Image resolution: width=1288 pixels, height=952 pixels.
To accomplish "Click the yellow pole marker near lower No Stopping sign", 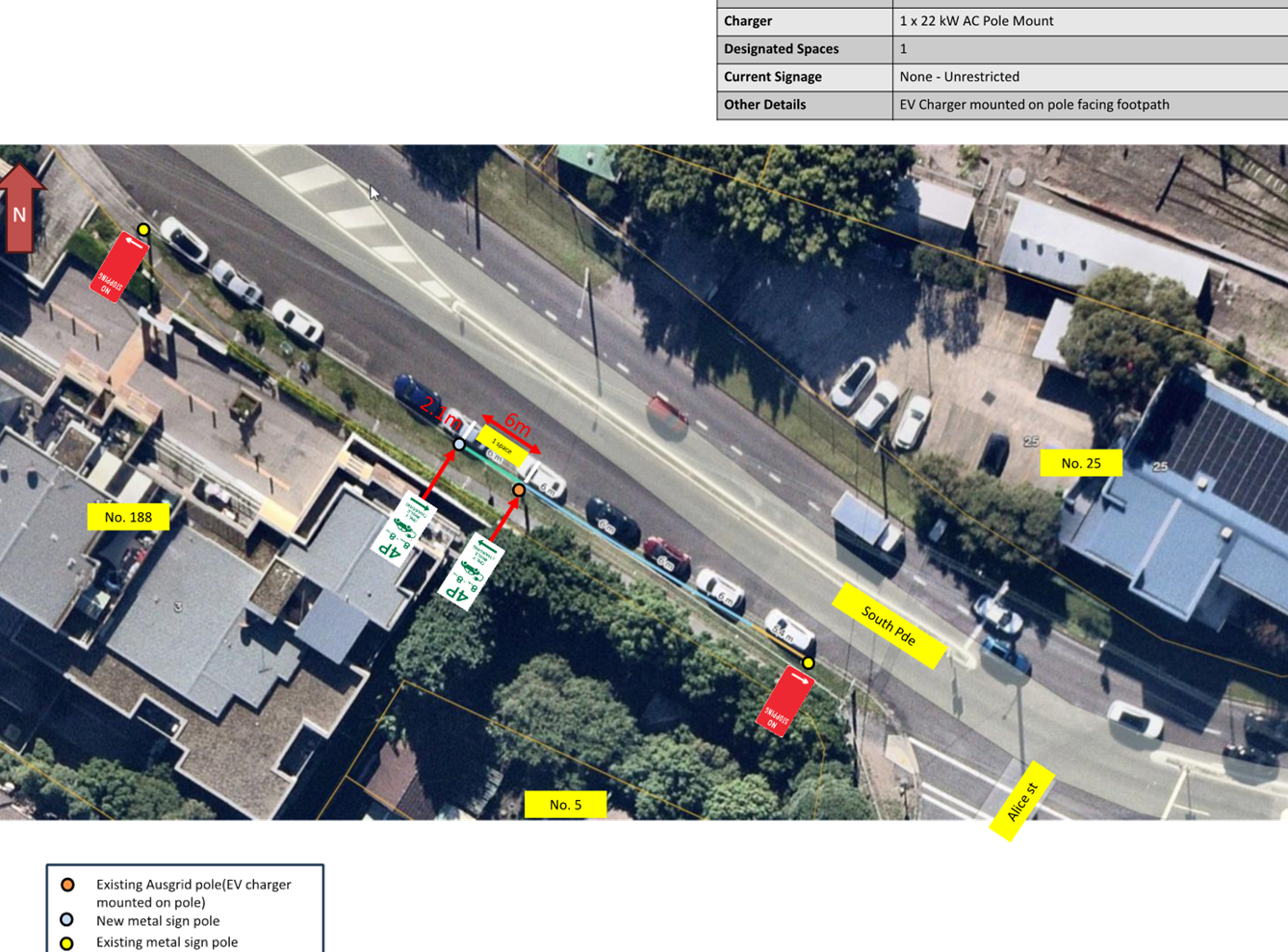I will click(809, 663).
